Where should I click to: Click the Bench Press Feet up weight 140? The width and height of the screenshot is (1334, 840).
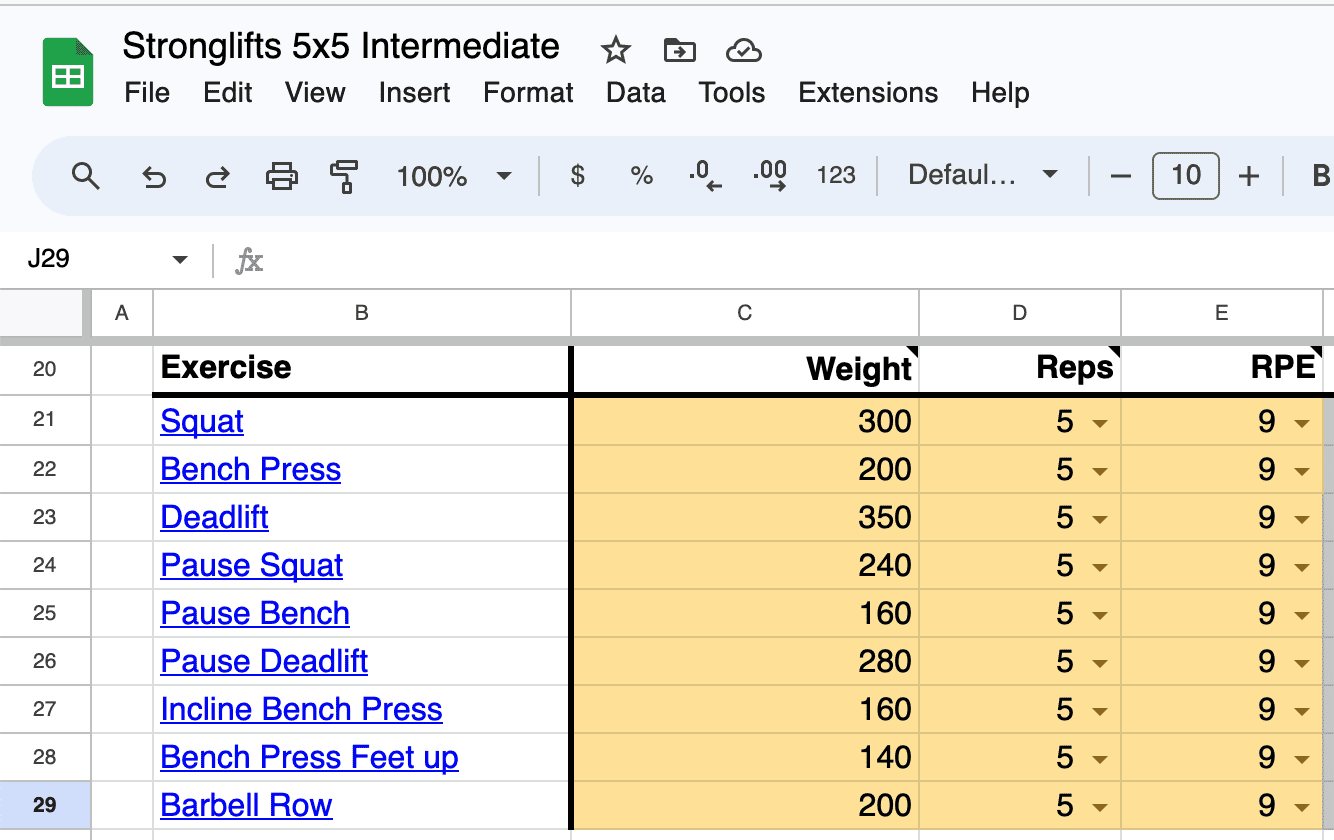tap(745, 758)
